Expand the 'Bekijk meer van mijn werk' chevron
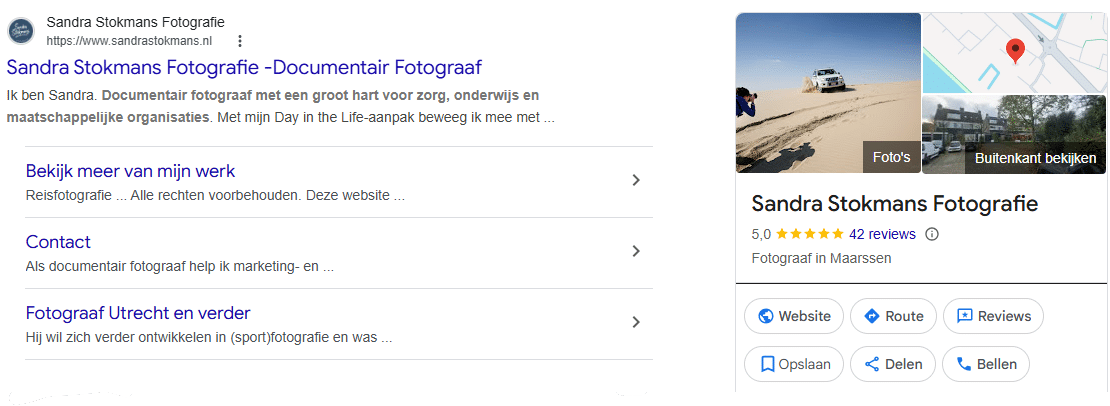Viewport: 1110px width, 406px height. pyautogui.click(x=636, y=180)
